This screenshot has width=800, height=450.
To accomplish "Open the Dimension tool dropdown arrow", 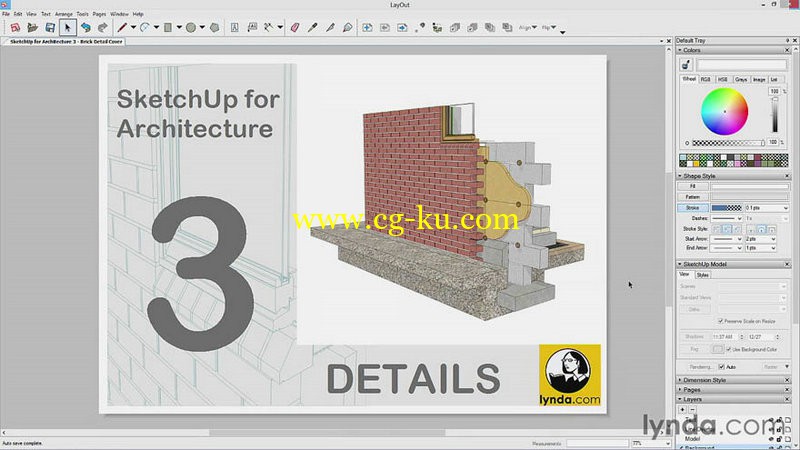I will pos(280,28).
